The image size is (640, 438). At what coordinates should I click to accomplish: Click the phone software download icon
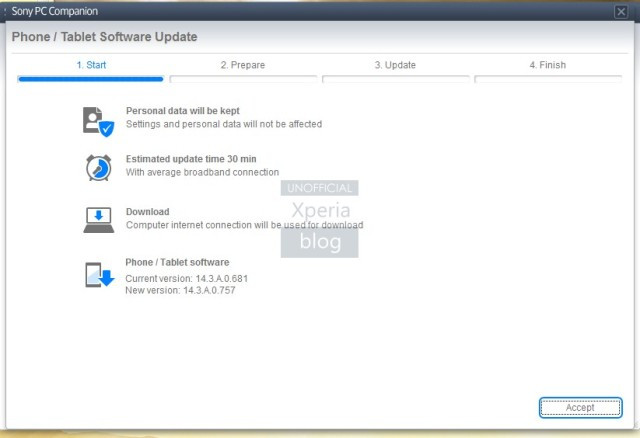100,275
